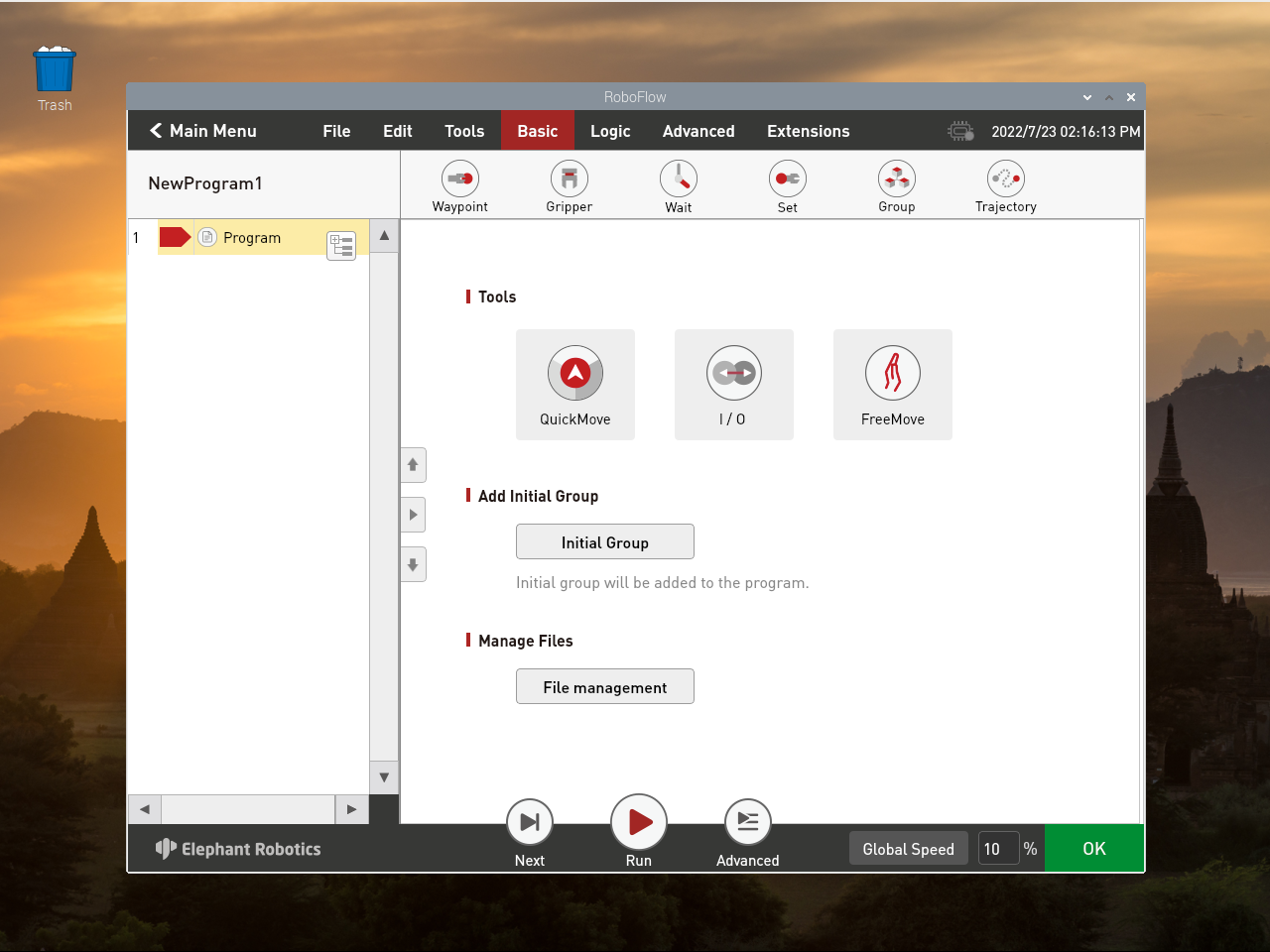This screenshot has height=952, width=1270.
Task: Click the Initial Group button
Action: click(604, 541)
